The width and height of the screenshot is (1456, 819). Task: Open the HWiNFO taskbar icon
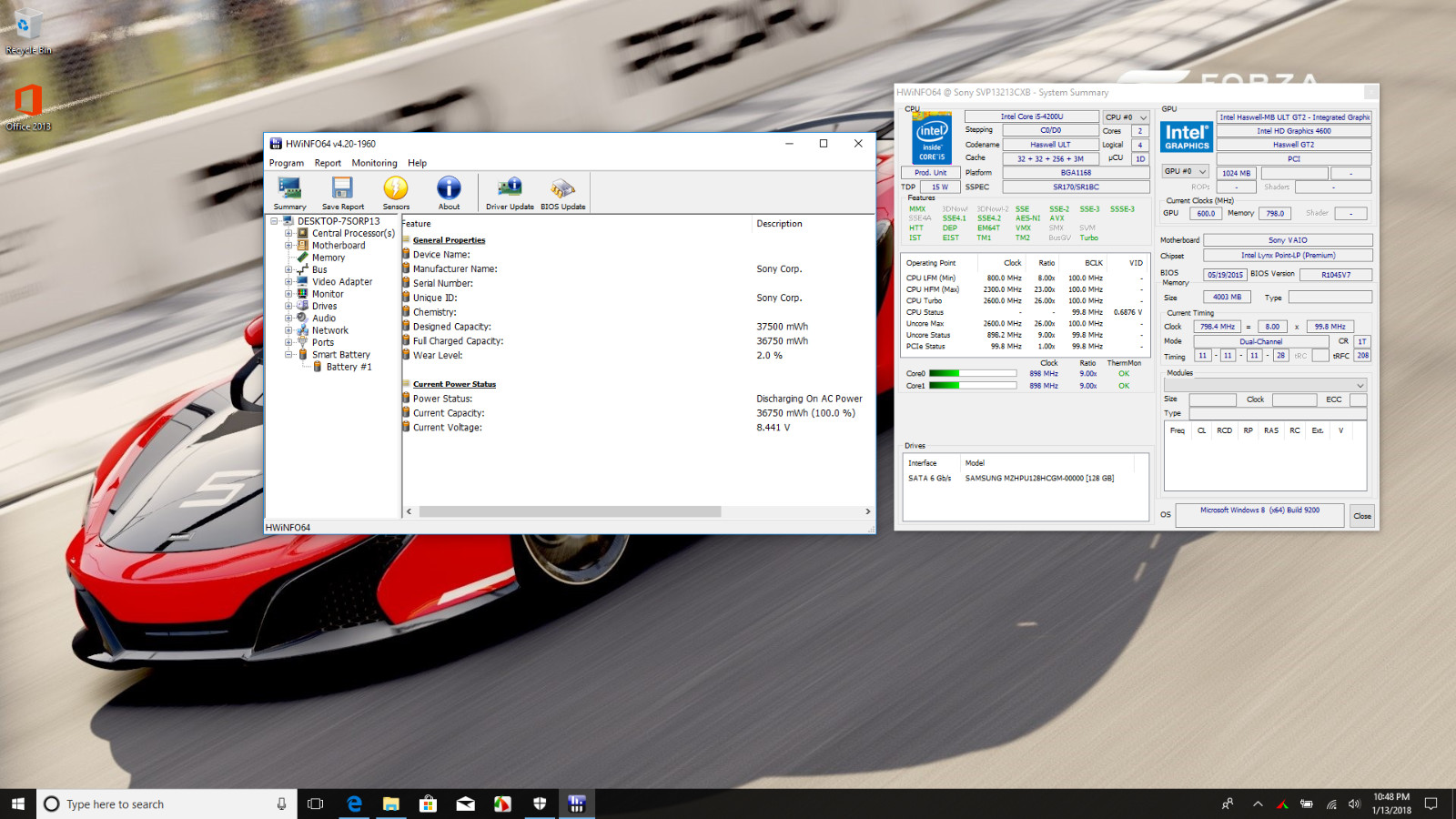click(x=576, y=804)
